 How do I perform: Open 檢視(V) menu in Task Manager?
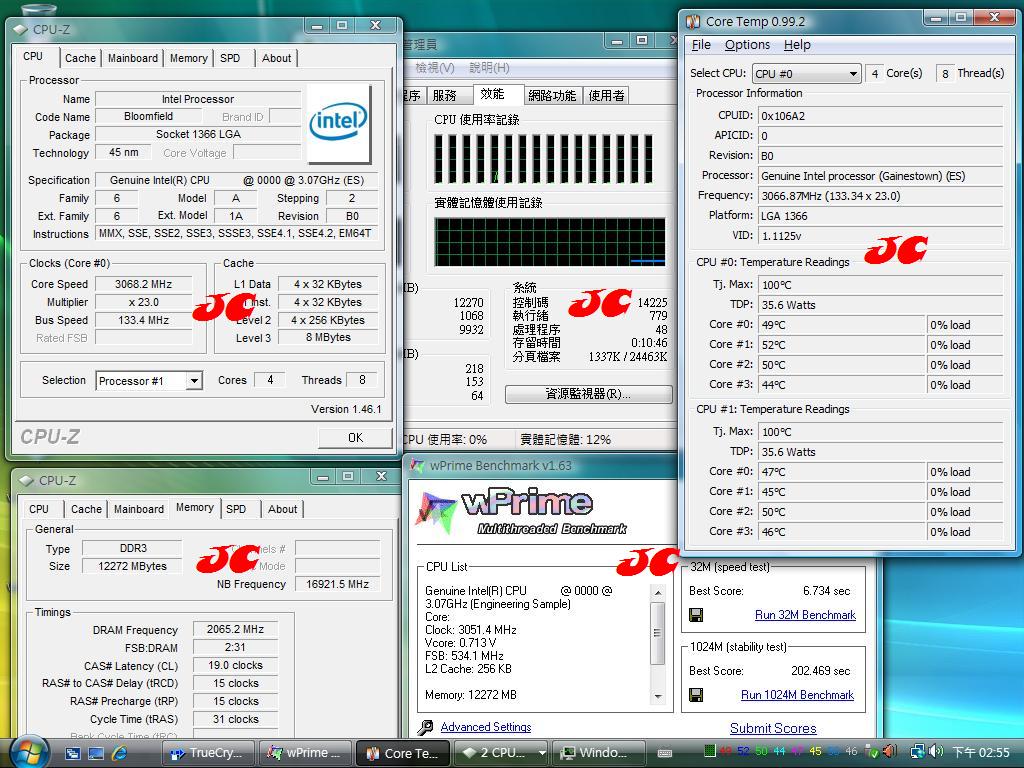[435, 68]
